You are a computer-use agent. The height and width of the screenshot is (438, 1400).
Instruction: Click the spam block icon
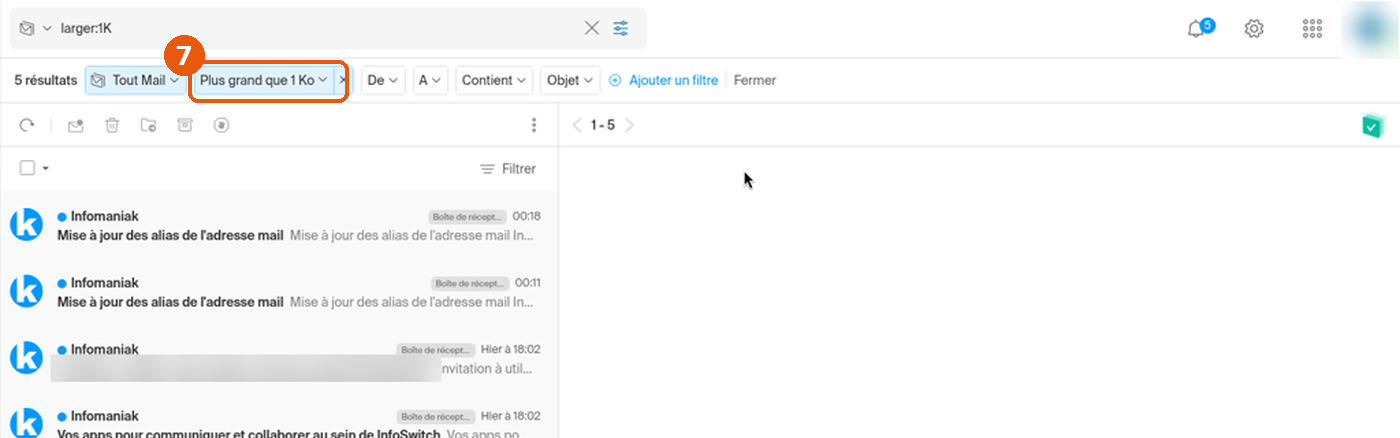point(221,125)
